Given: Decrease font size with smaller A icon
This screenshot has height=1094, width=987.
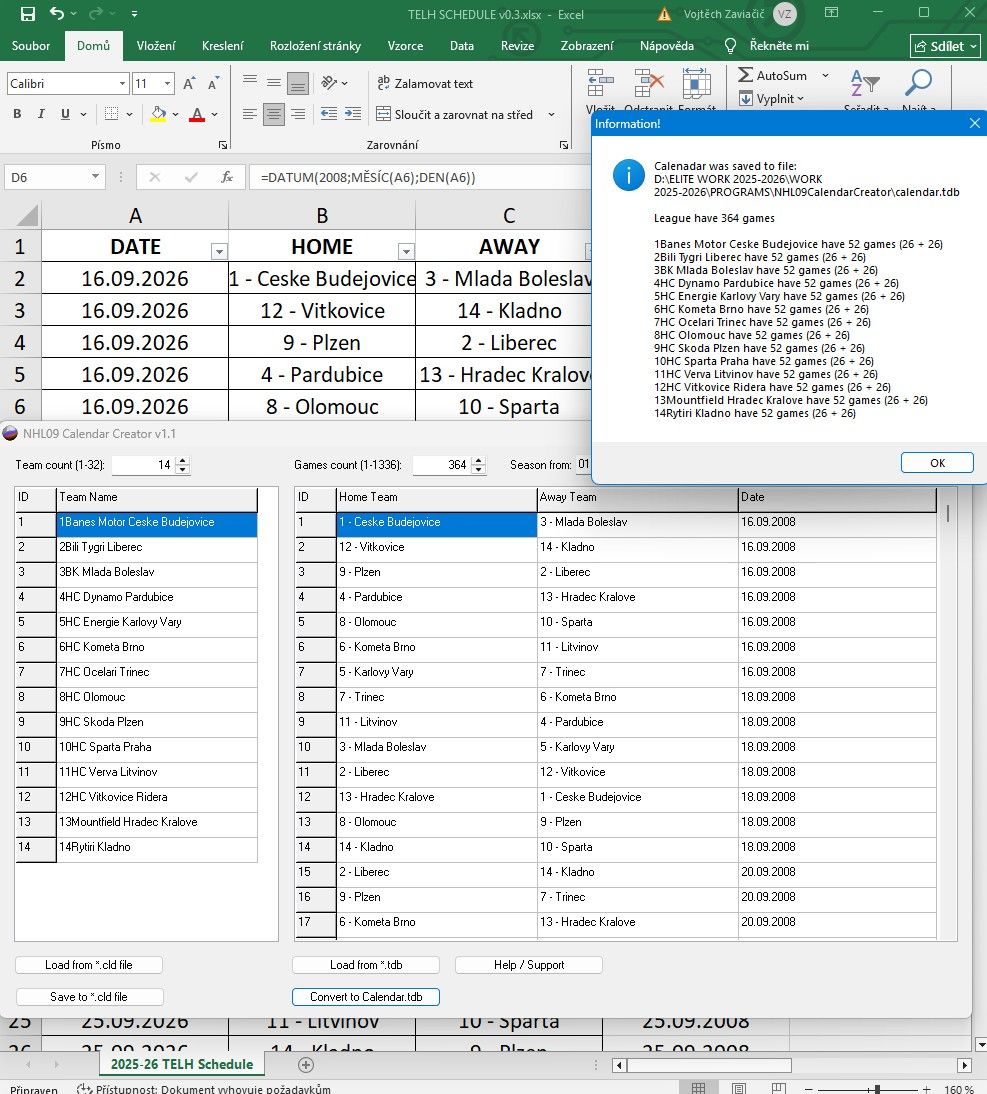Looking at the screenshot, I should point(214,84).
